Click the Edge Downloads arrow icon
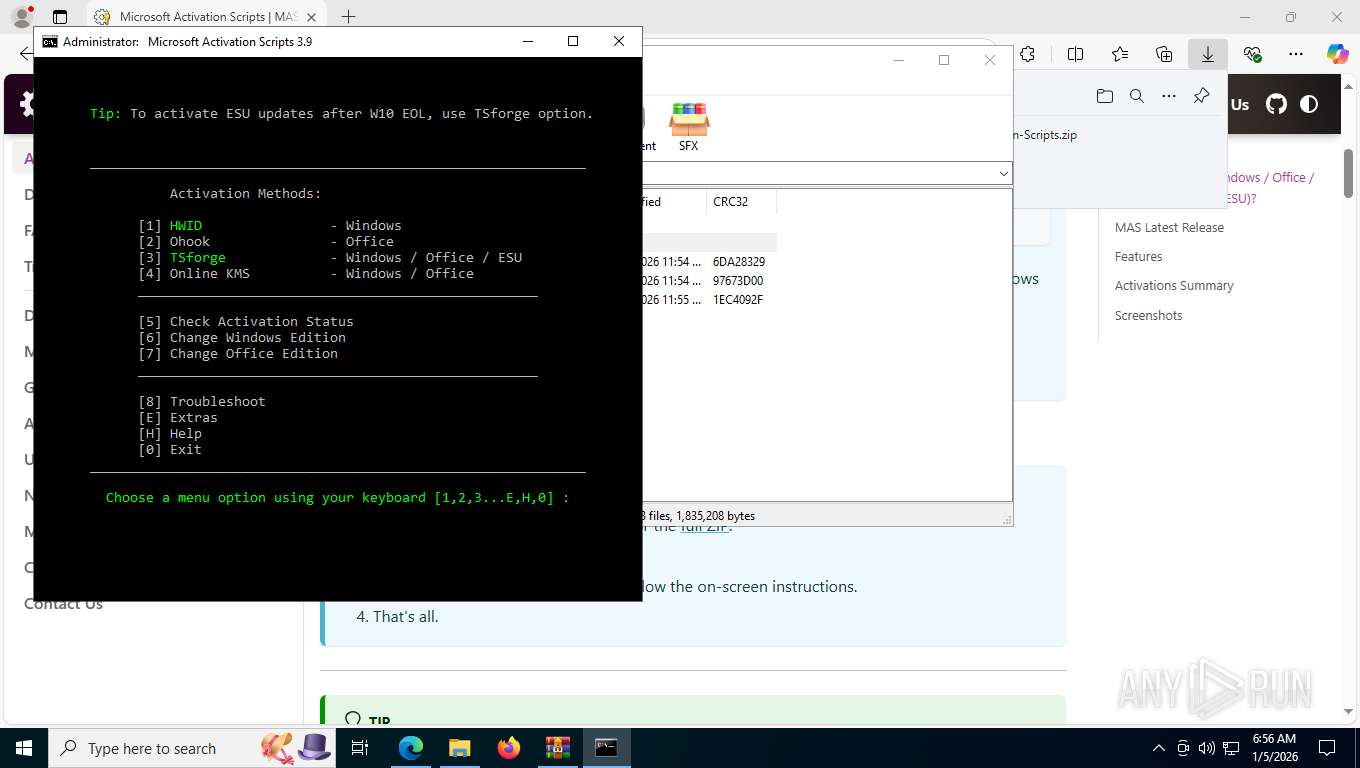This screenshot has height=768, width=1360. 1208,54
